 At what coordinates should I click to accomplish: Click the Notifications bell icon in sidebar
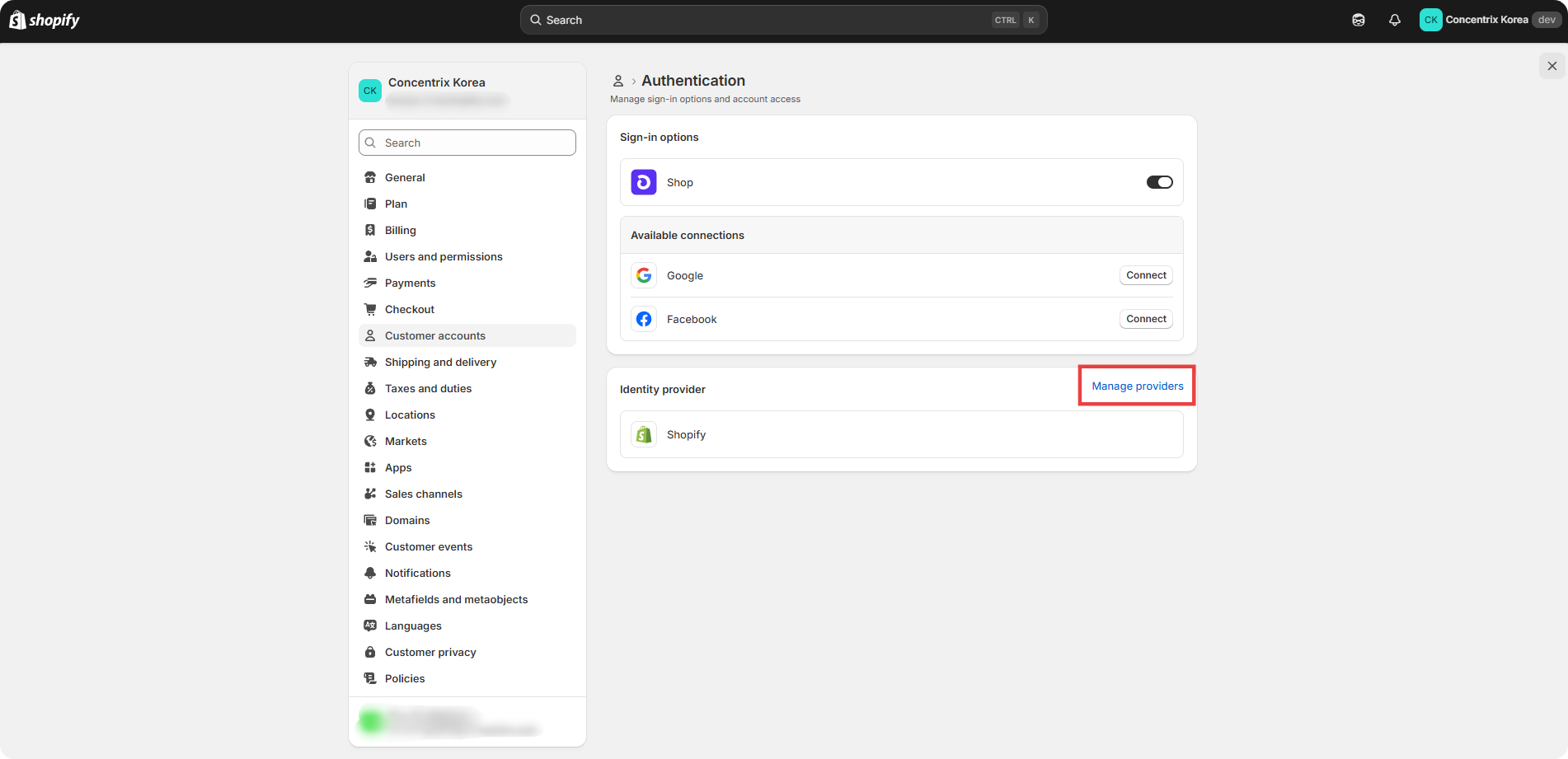point(370,573)
